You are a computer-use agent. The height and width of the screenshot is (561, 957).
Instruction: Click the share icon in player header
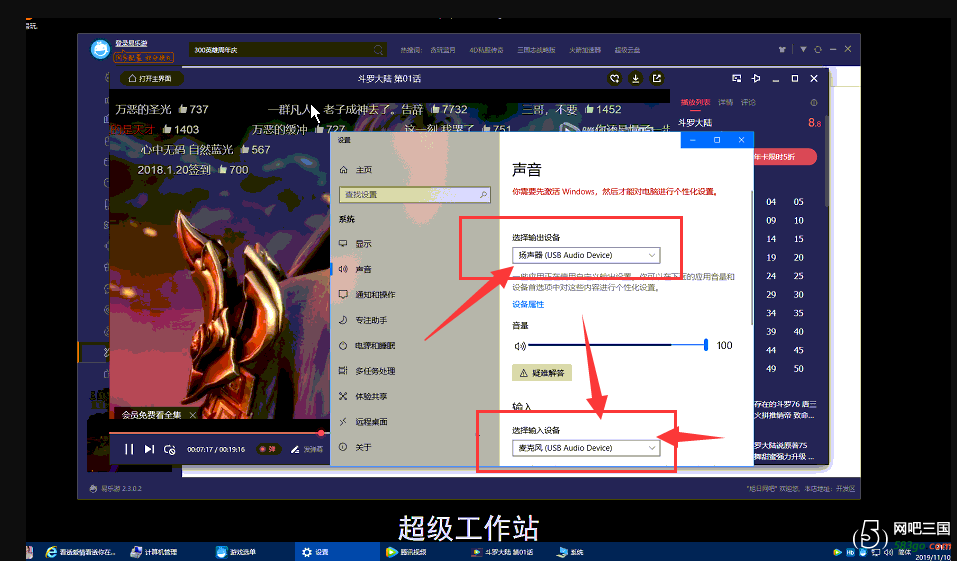tap(657, 78)
